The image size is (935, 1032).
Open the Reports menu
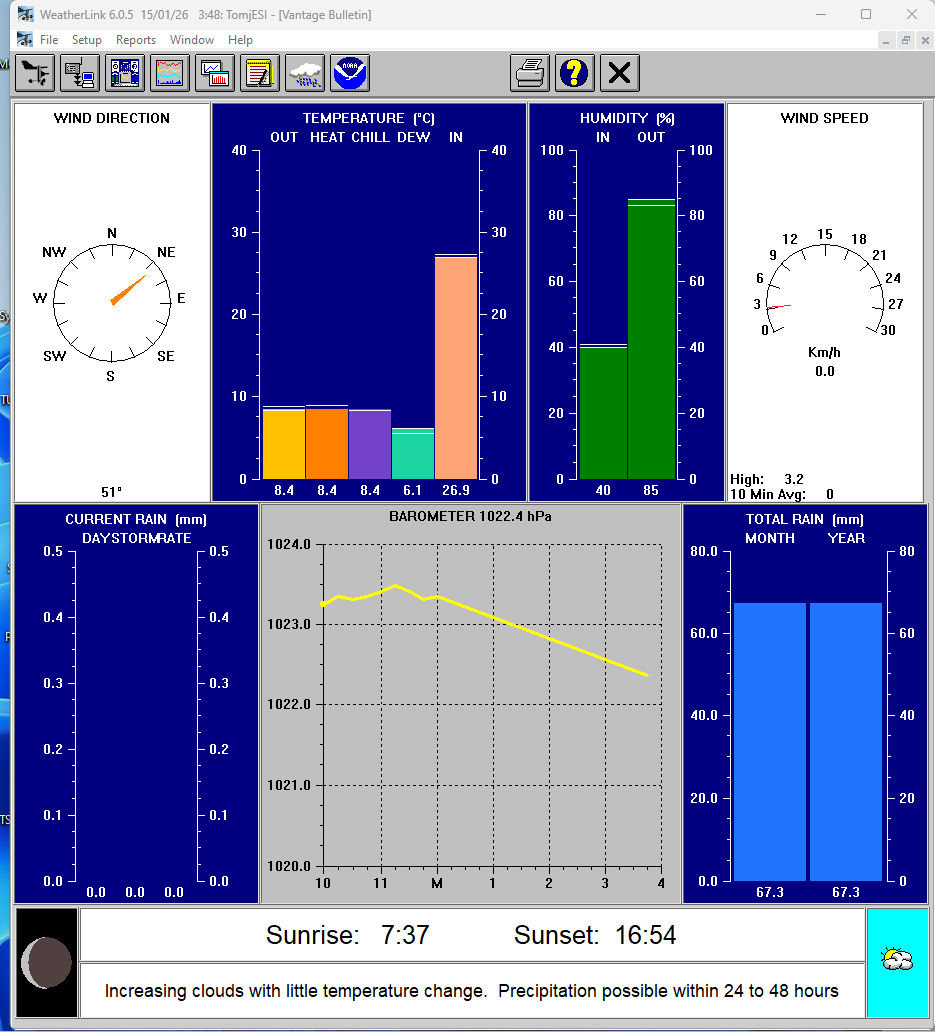136,40
